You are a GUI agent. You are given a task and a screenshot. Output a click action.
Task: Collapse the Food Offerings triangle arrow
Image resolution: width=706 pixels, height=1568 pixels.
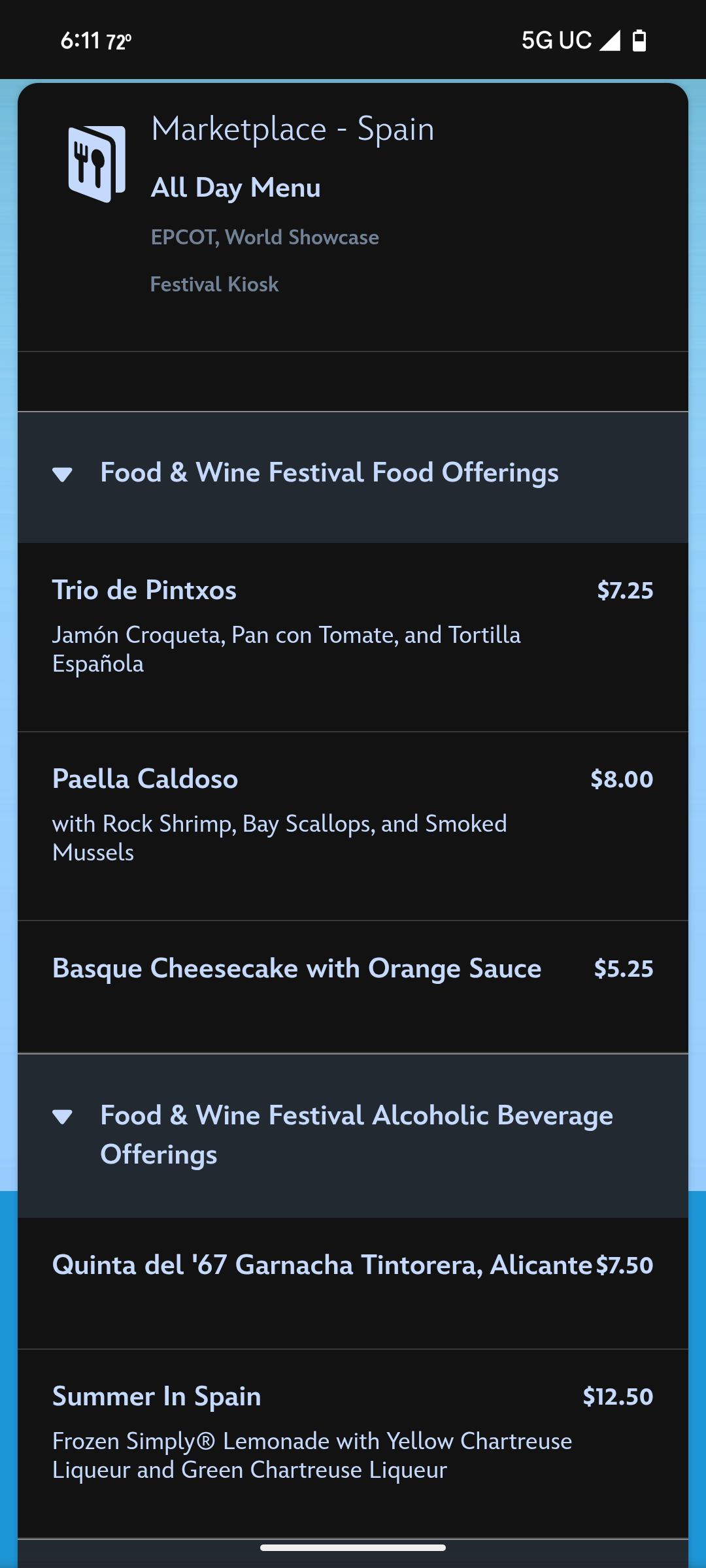pos(62,474)
